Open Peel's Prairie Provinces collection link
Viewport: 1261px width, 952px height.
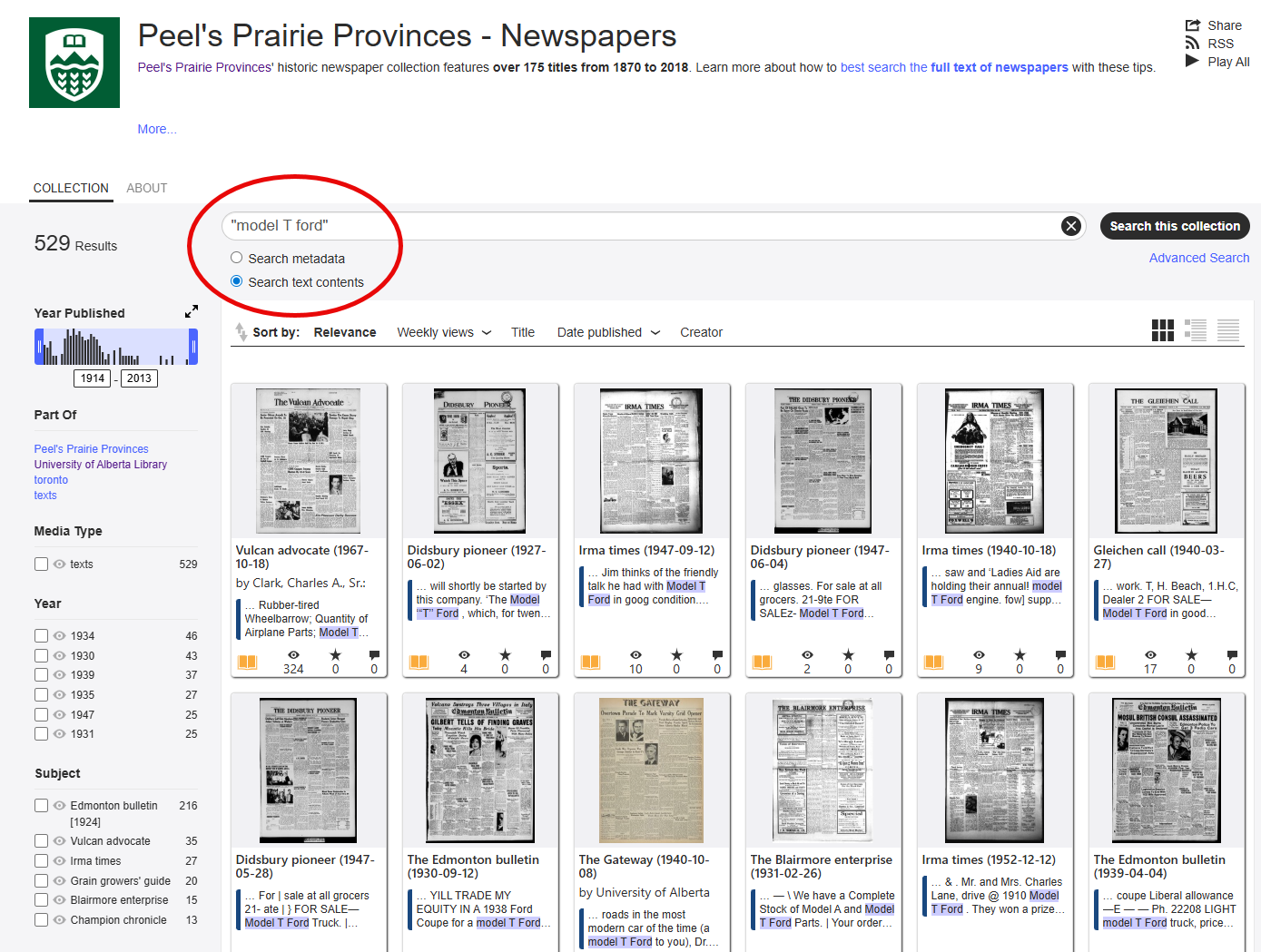click(x=91, y=448)
